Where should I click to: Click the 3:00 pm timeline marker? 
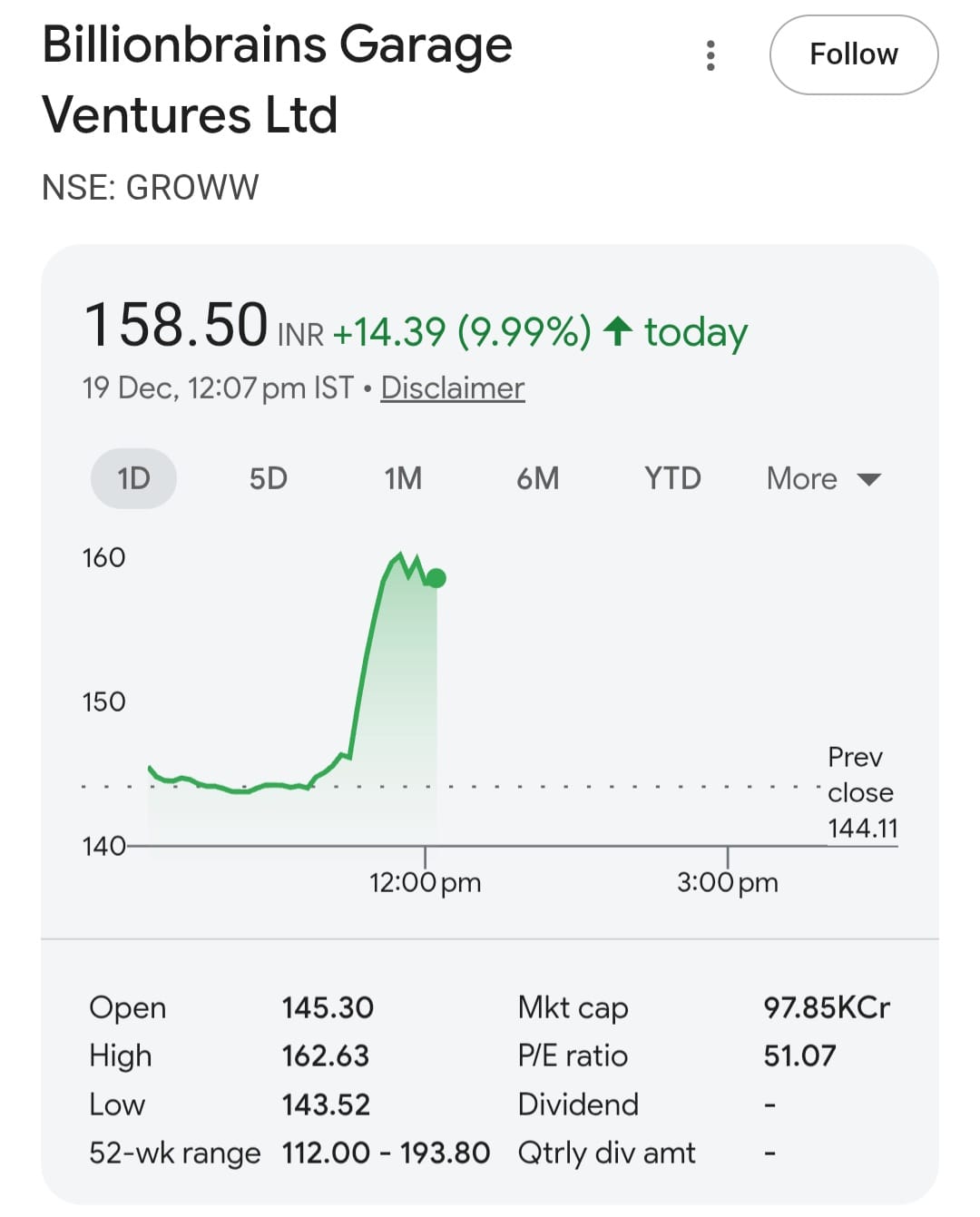point(727,881)
